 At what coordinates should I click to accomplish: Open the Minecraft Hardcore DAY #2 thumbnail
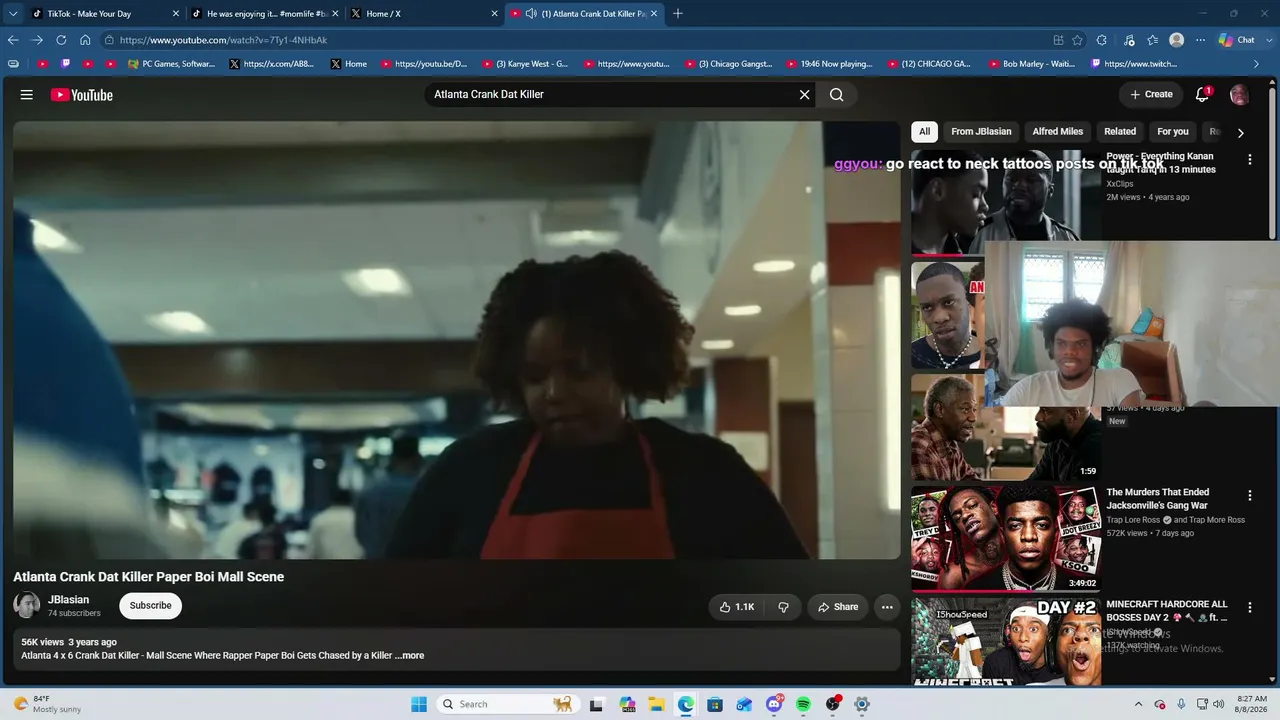pyautogui.click(x=1006, y=642)
